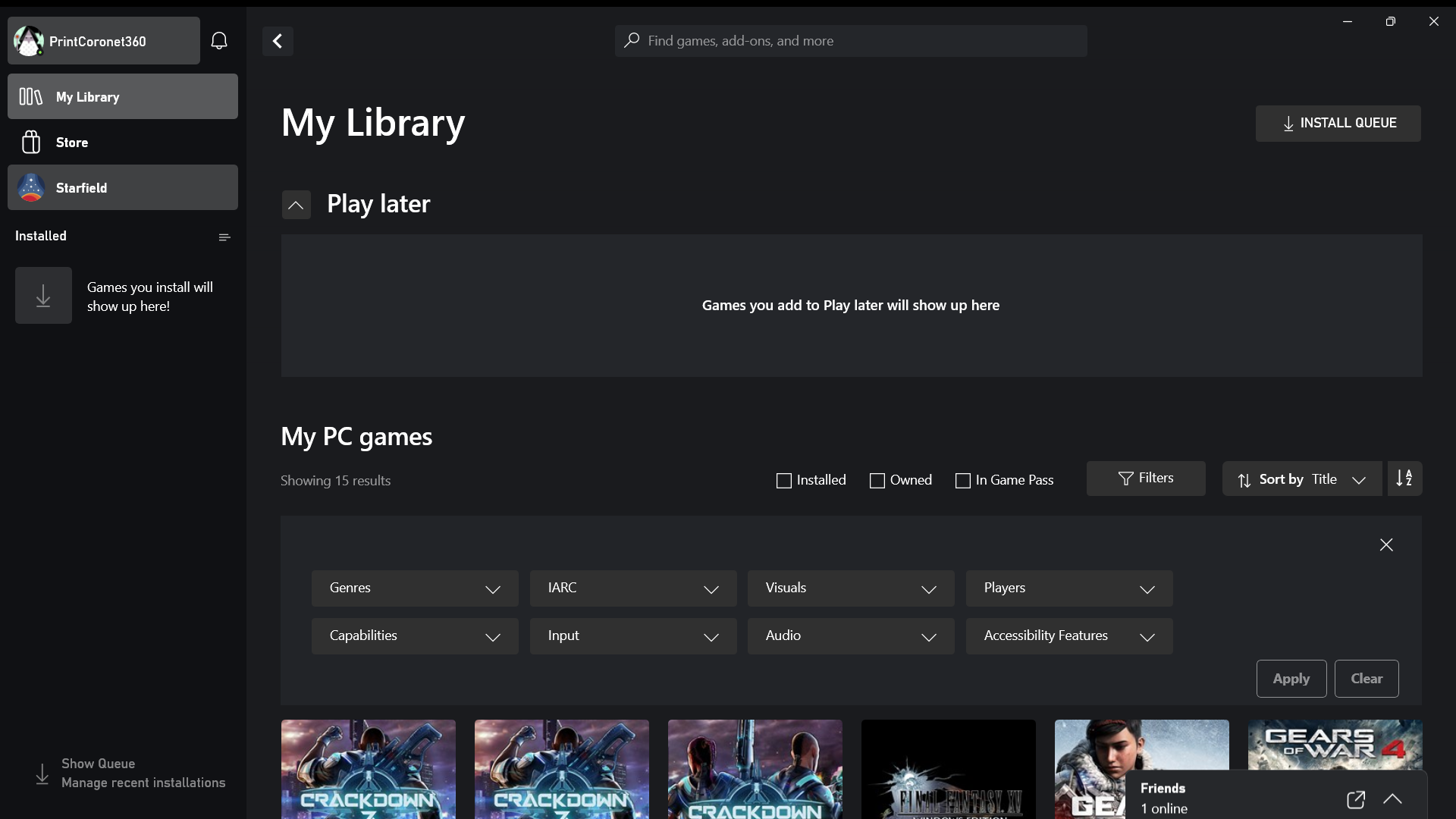Collapse the Play later section
Screen dimensions: 1456x819
[x=297, y=205]
